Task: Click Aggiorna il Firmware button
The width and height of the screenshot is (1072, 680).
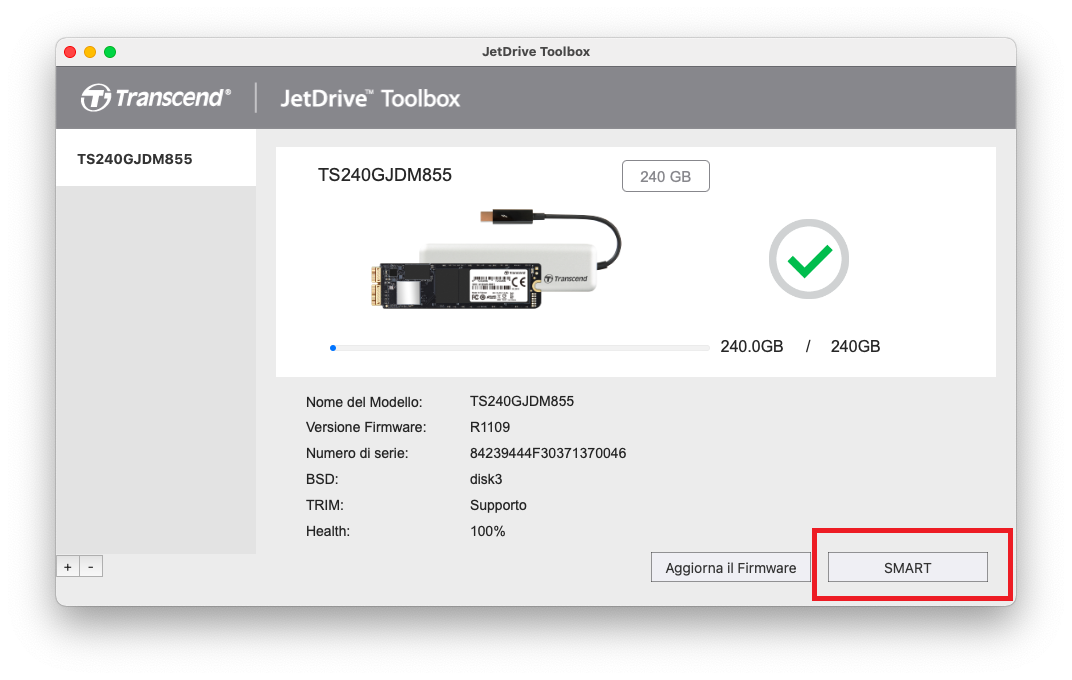Action: click(730, 567)
